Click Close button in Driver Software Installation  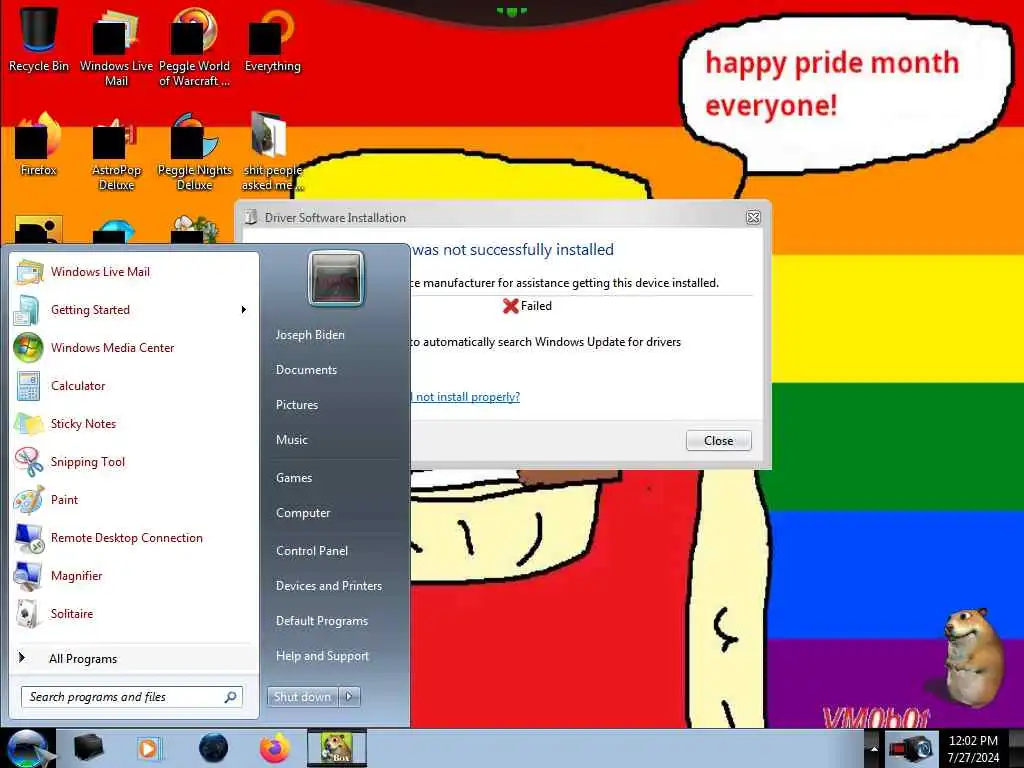pos(718,441)
